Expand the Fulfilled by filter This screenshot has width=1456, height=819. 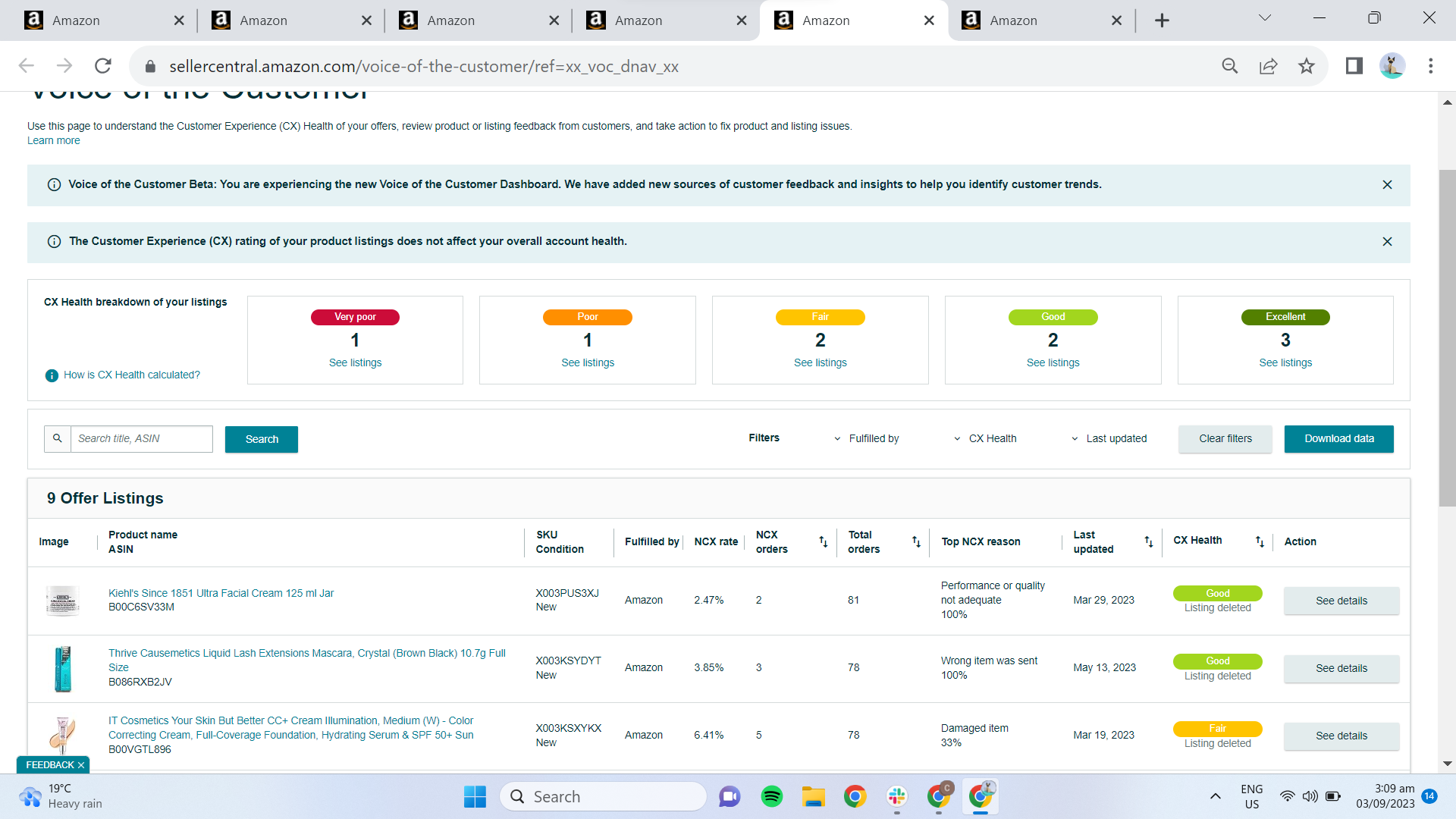pyautogui.click(x=867, y=438)
